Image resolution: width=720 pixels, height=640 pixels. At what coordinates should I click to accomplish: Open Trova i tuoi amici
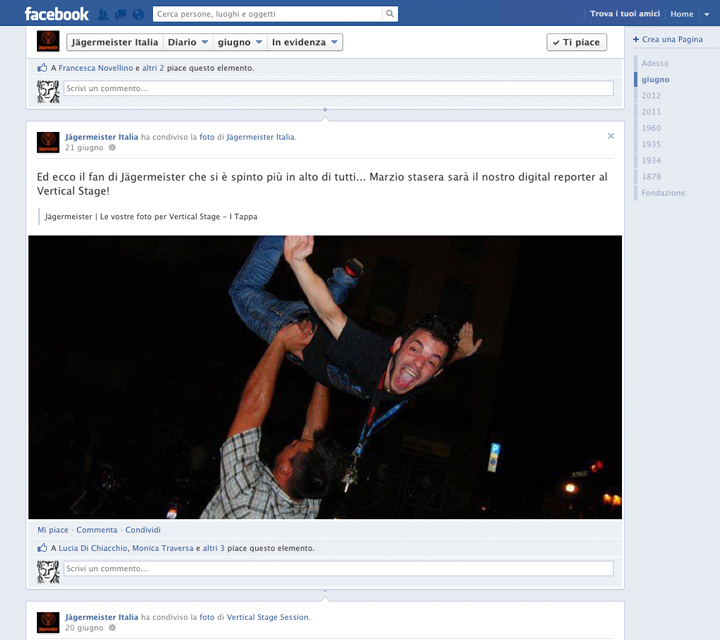(625, 14)
